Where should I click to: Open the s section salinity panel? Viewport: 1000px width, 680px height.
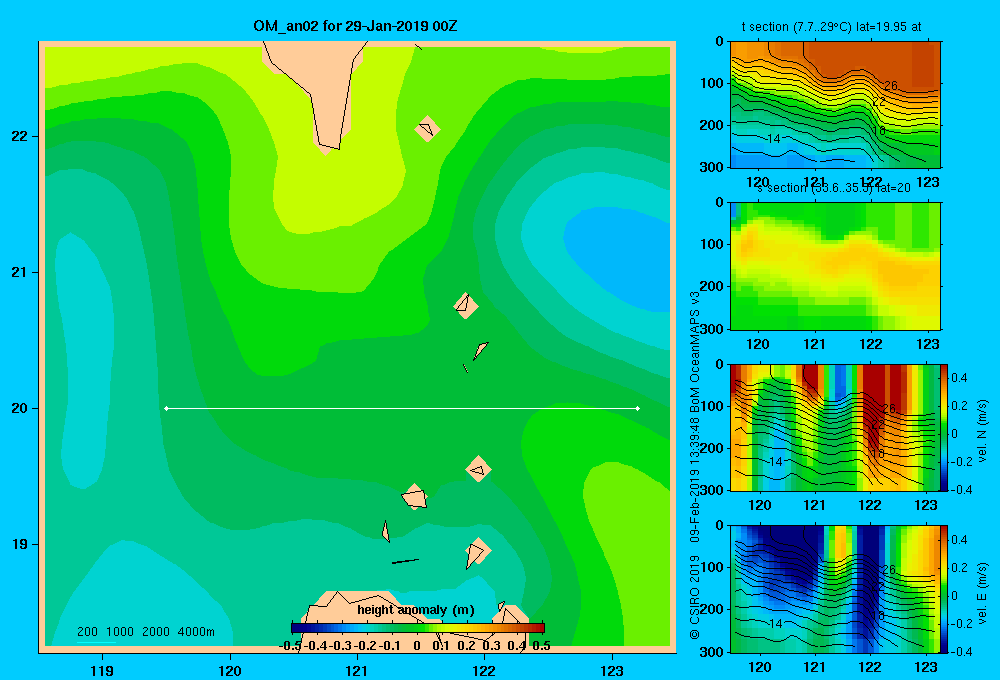click(835, 266)
